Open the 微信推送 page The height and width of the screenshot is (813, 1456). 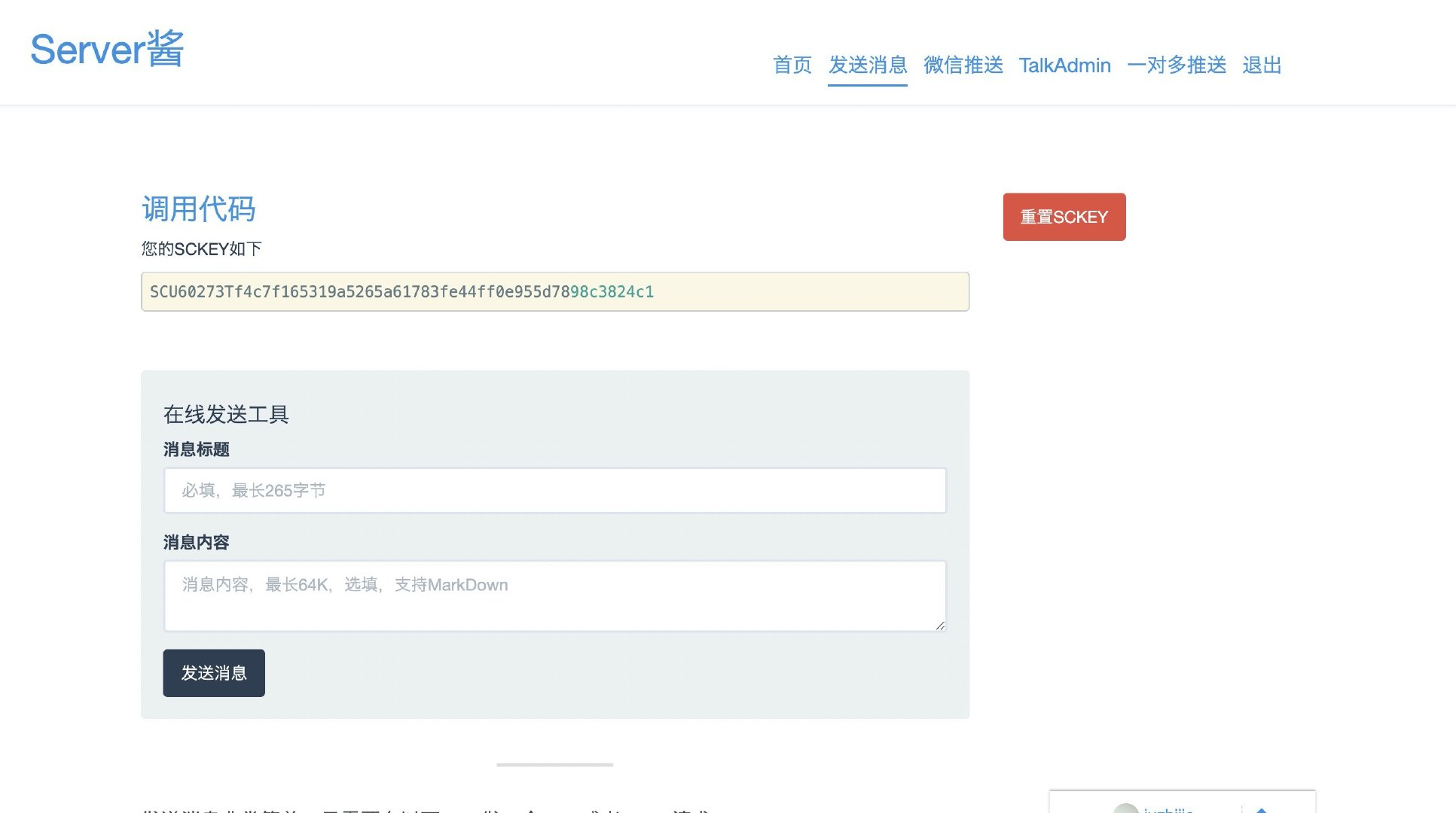963,65
